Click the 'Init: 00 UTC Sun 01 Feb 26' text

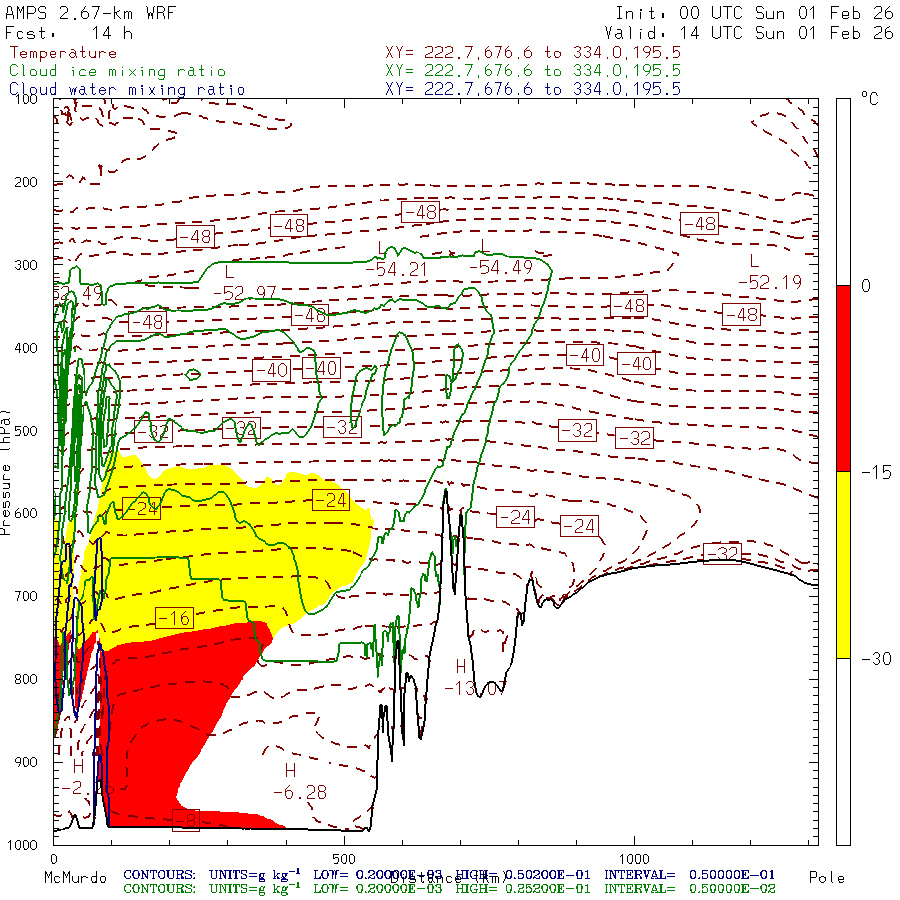pyautogui.click(x=754, y=13)
